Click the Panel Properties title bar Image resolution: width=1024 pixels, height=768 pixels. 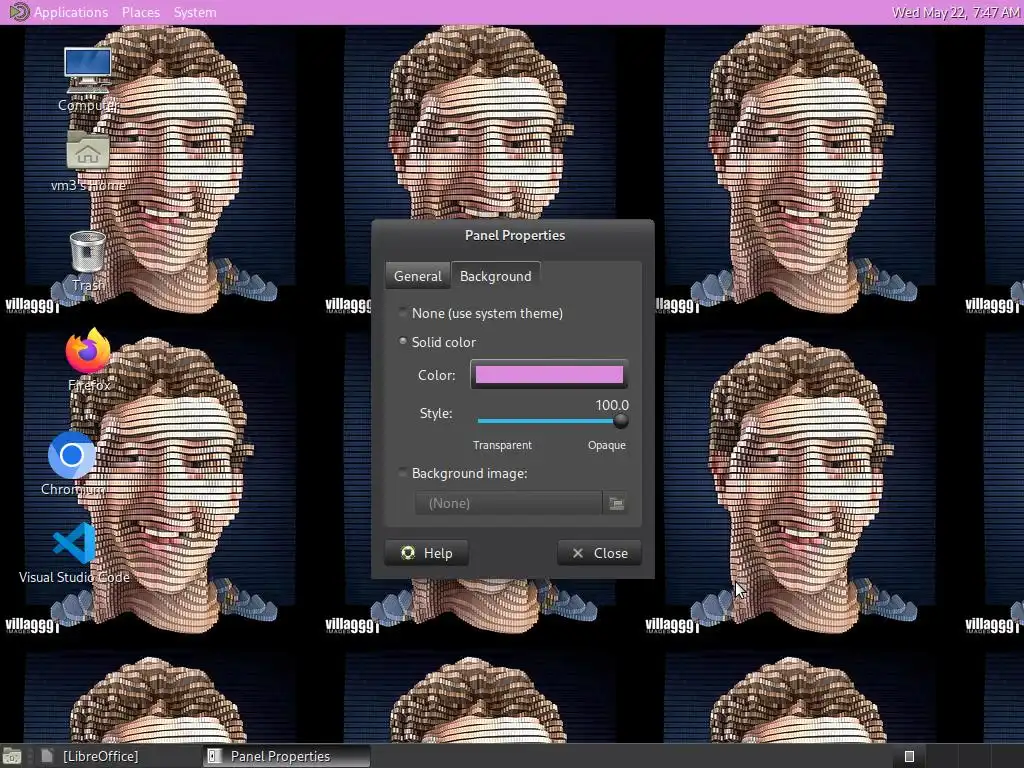[x=514, y=235]
